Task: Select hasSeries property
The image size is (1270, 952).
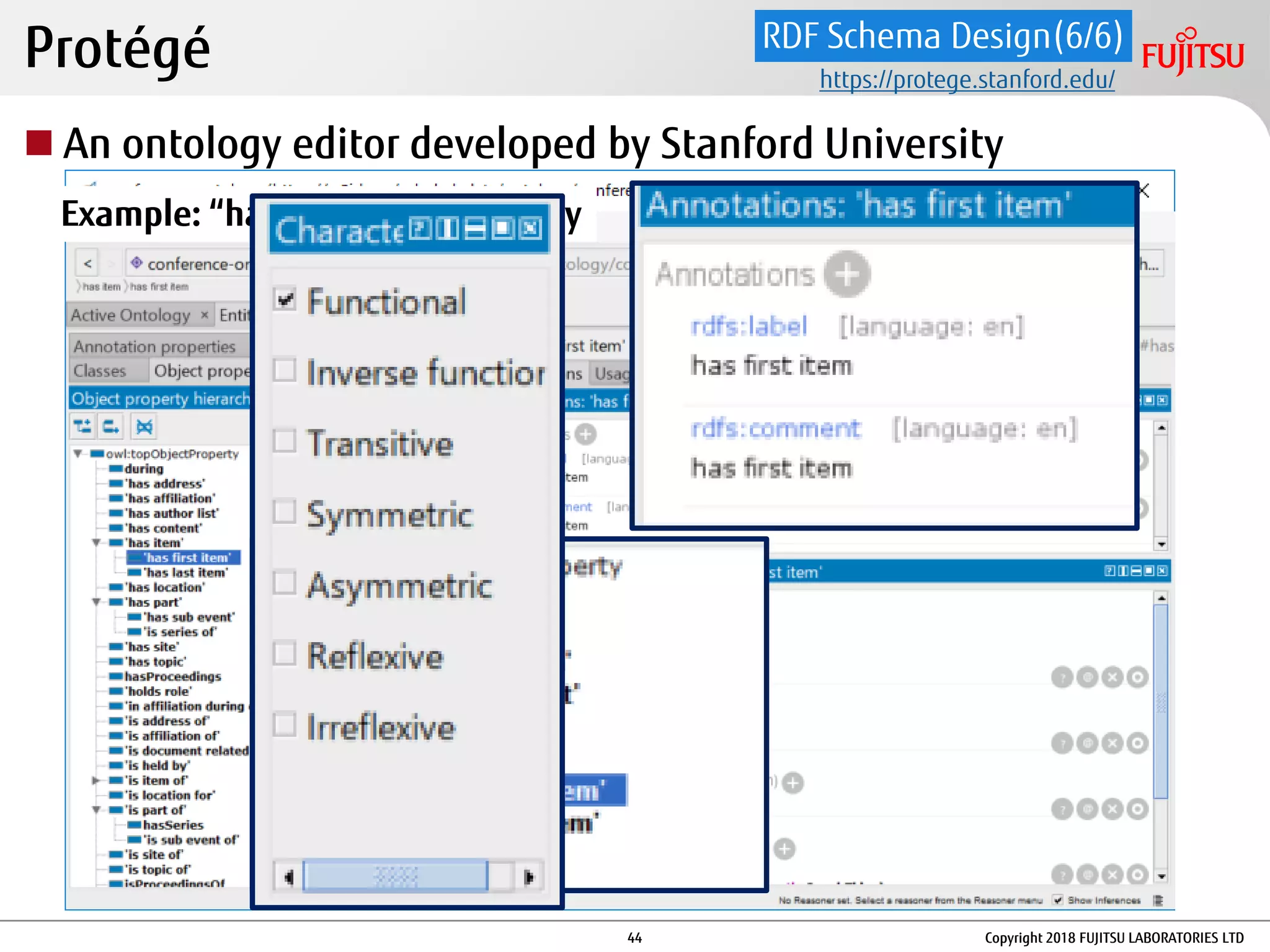Action: [166, 826]
